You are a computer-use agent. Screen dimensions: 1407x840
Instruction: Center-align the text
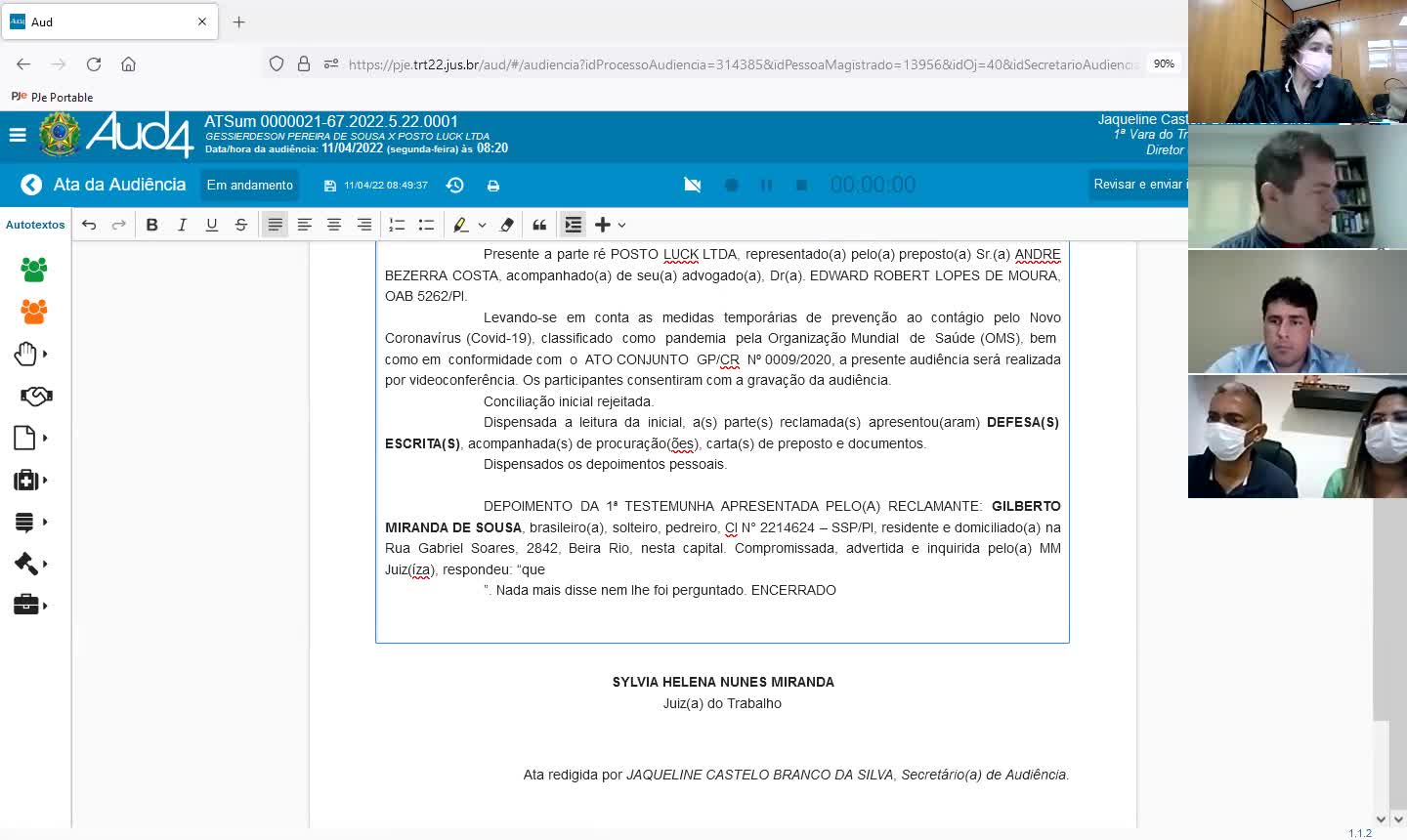pos(334,225)
